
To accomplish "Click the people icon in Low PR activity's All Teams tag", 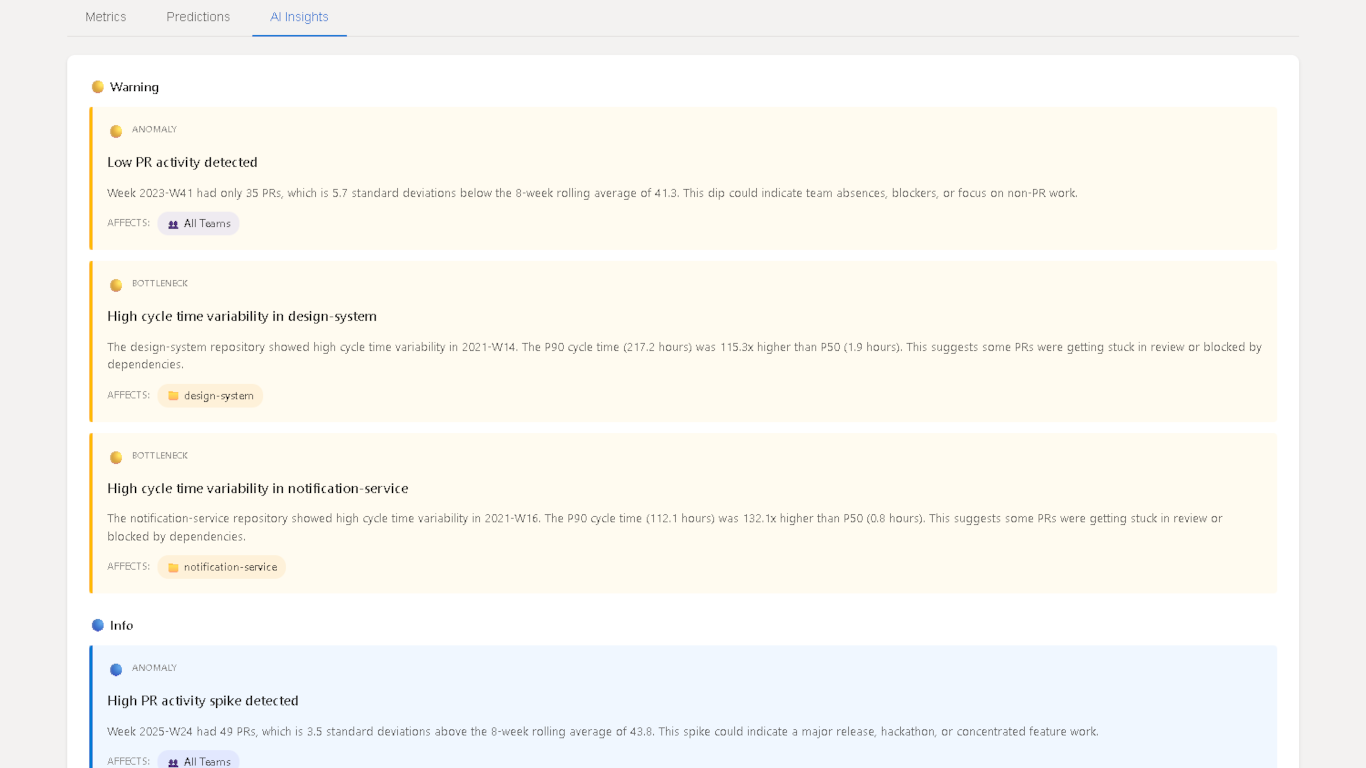I will coord(173,224).
